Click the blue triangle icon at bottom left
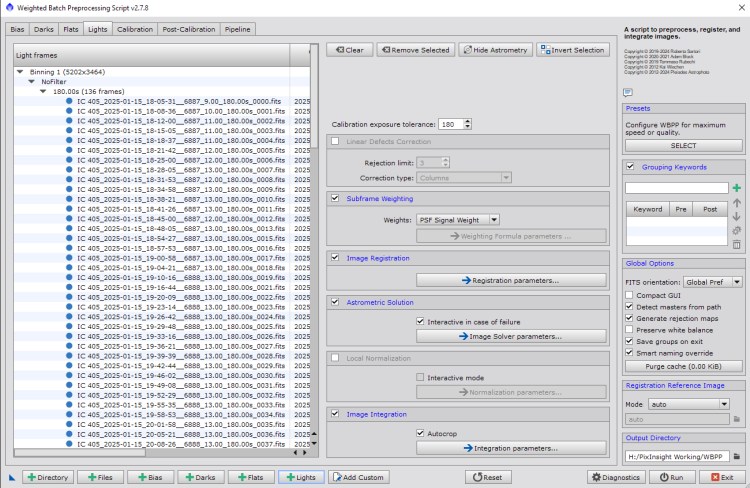 (x=12, y=478)
